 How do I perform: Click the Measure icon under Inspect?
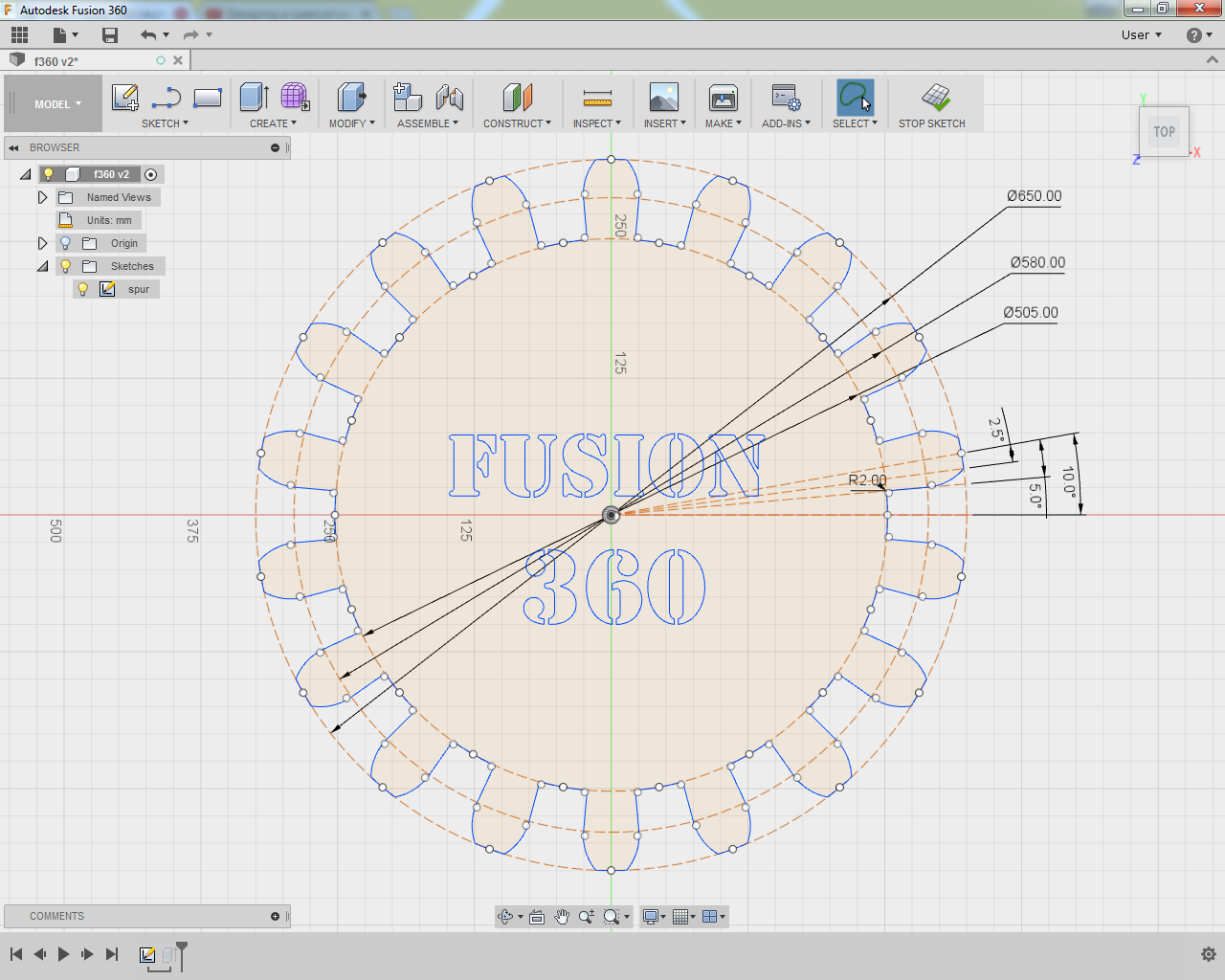(597, 98)
